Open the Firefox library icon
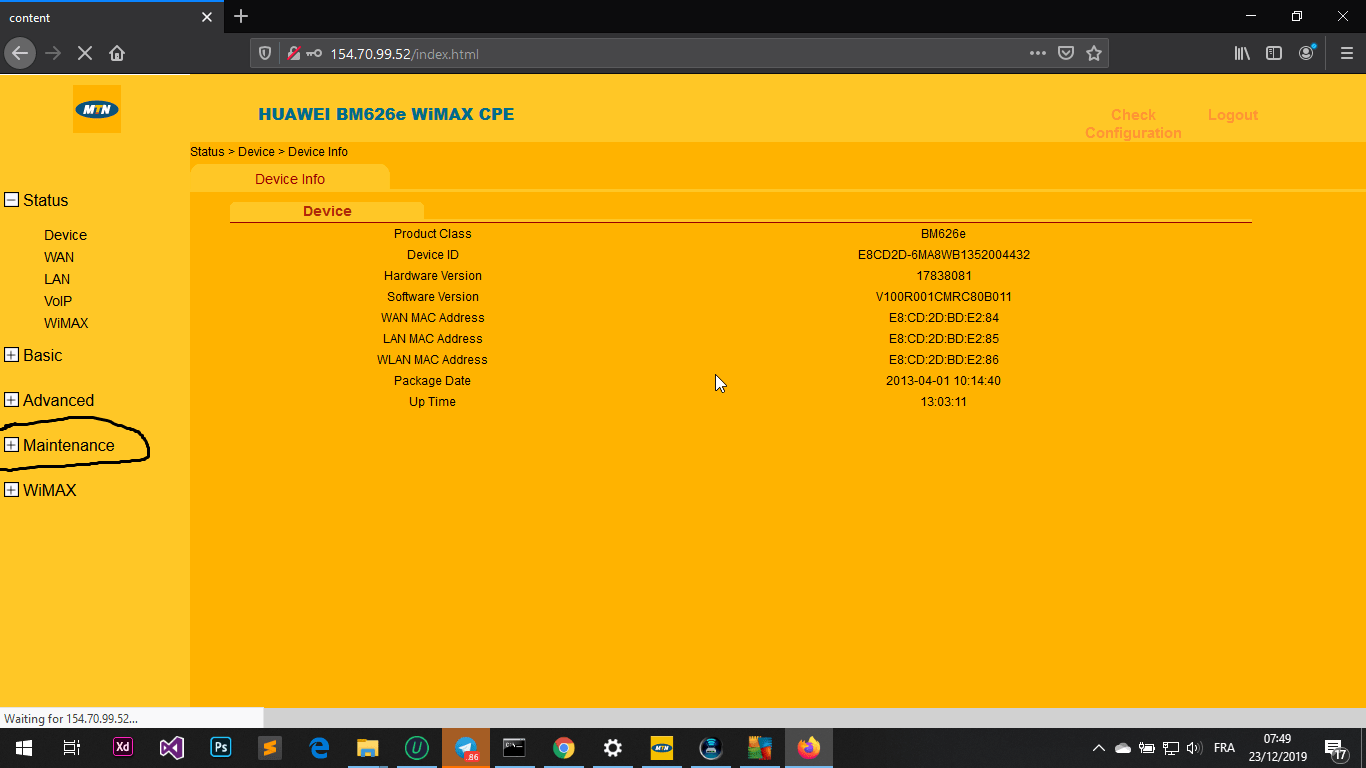The image size is (1366, 768). 1242,54
